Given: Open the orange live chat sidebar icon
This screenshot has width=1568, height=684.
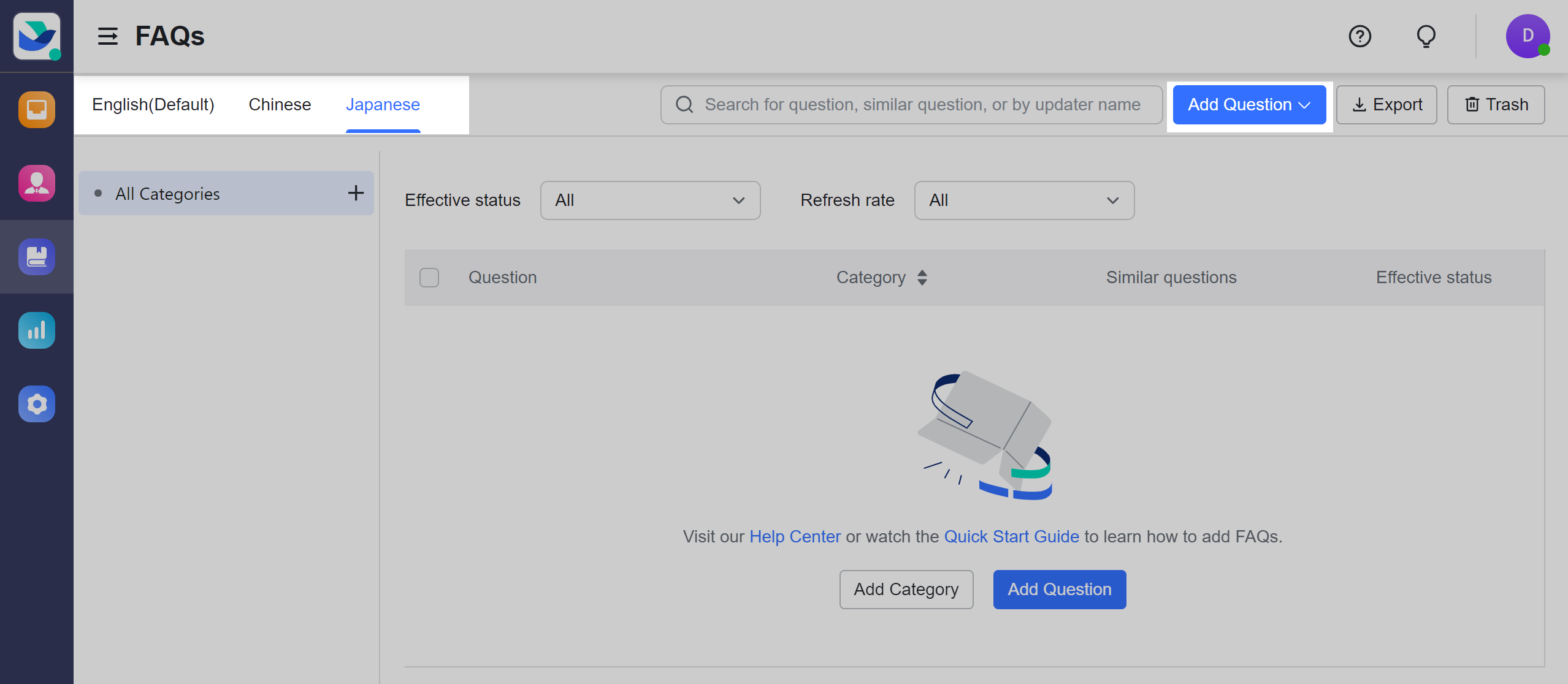Looking at the screenshot, I should [37, 110].
